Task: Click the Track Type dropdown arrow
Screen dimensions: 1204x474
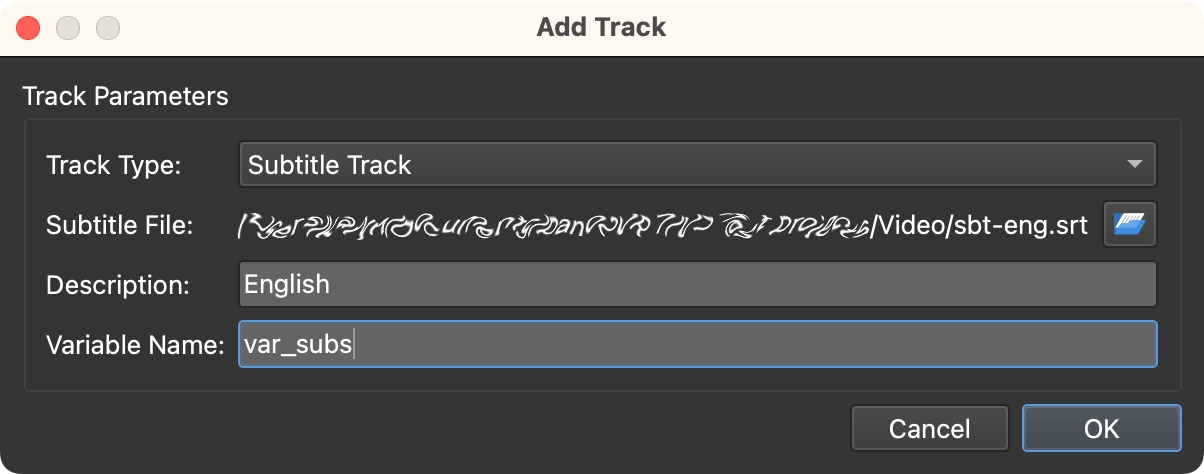Action: point(1133,165)
